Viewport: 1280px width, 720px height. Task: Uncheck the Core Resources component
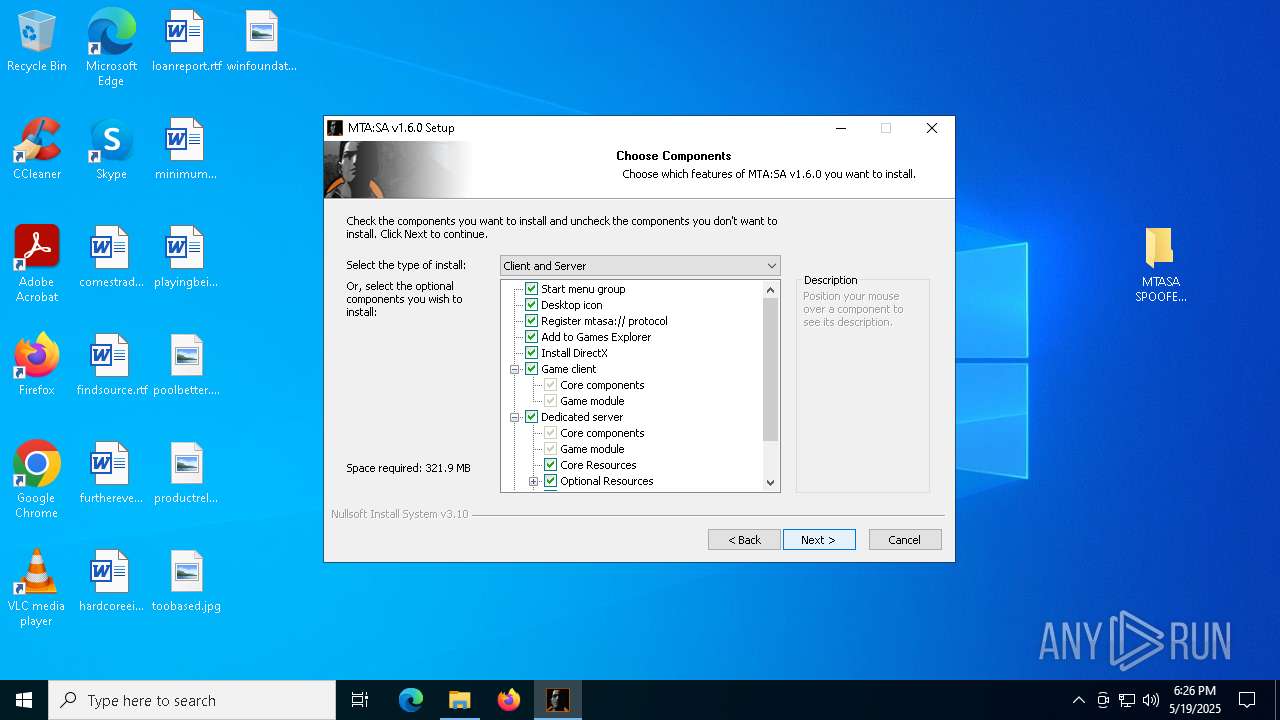(x=551, y=465)
